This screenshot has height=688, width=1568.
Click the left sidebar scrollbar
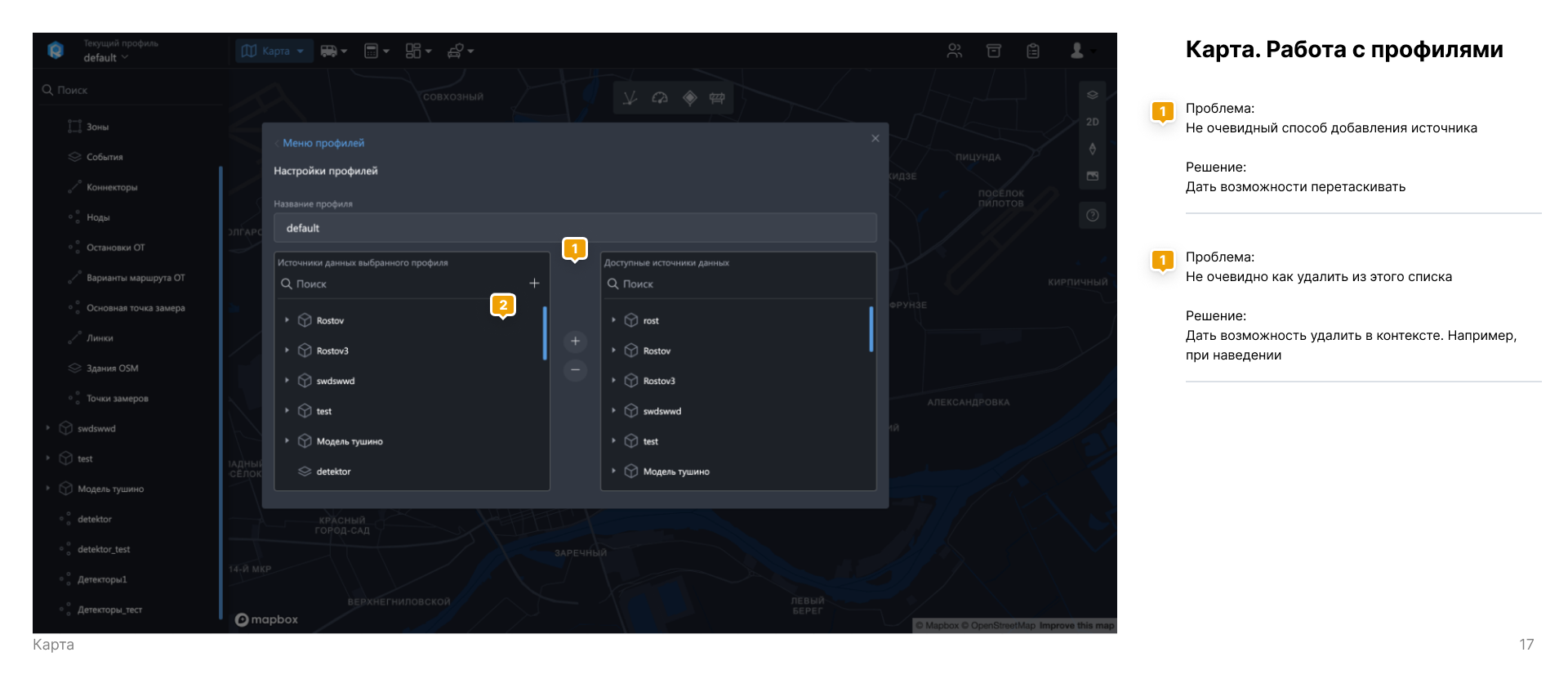[x=220, y=392]
